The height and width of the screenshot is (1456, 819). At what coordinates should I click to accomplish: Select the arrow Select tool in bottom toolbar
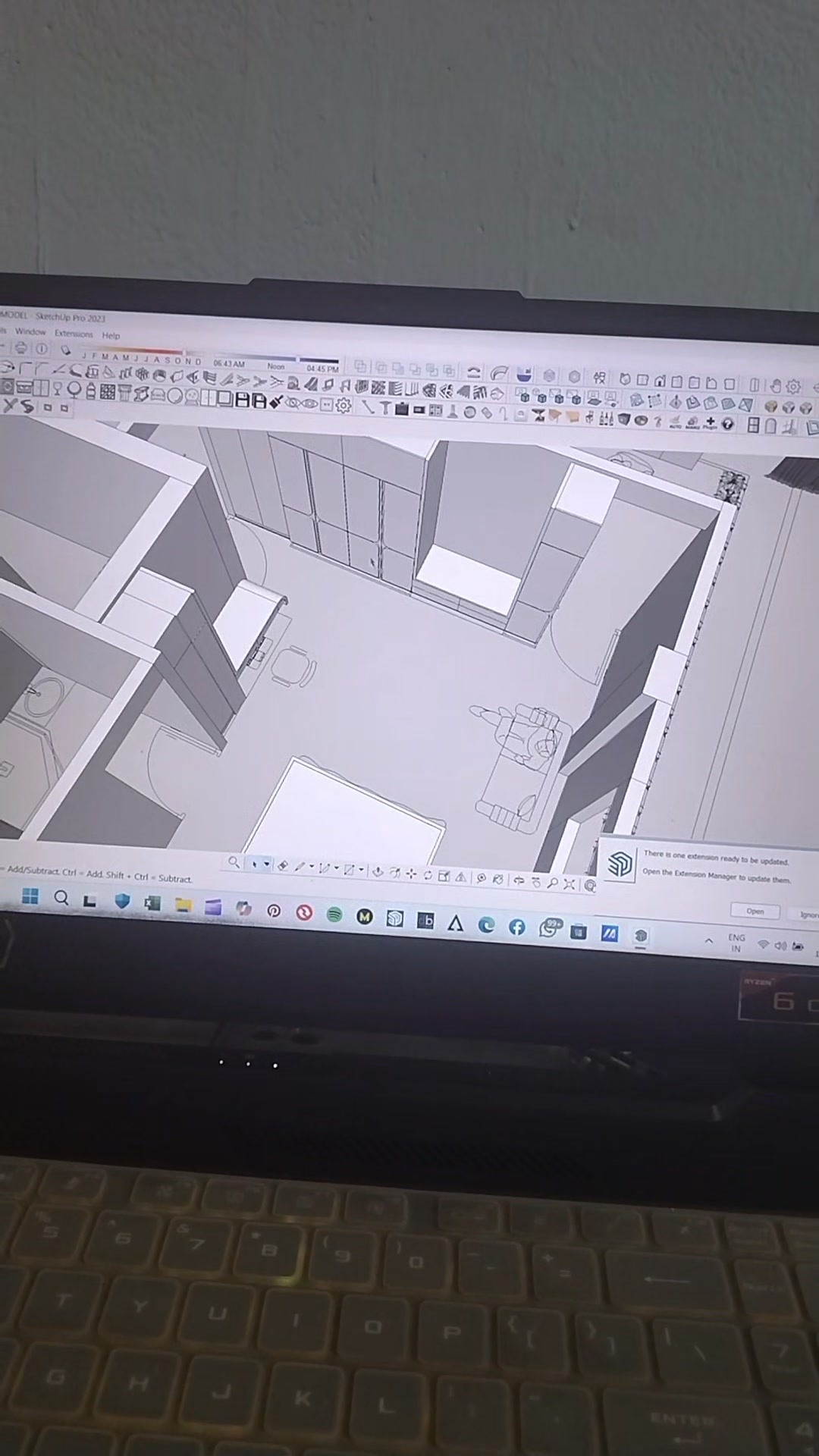pyautogui.click(x=255, y=864)
